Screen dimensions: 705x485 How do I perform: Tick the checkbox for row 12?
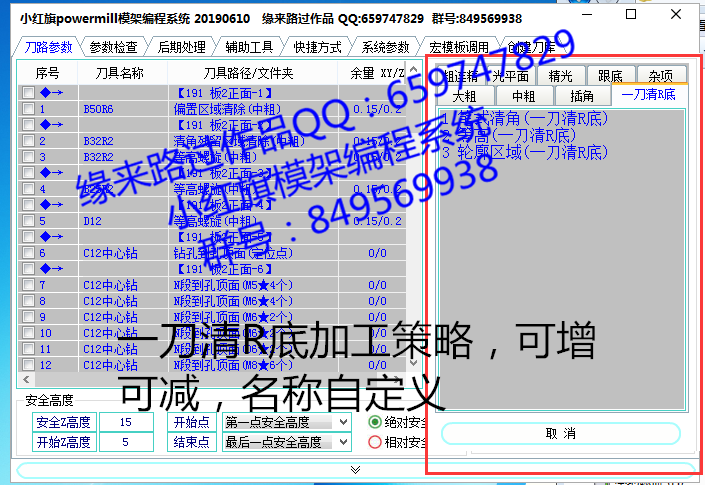(29, 365)
